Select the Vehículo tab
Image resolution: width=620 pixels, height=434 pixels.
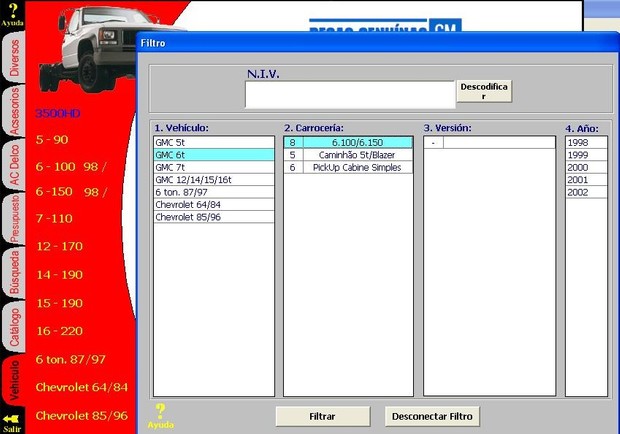[13, 380]
